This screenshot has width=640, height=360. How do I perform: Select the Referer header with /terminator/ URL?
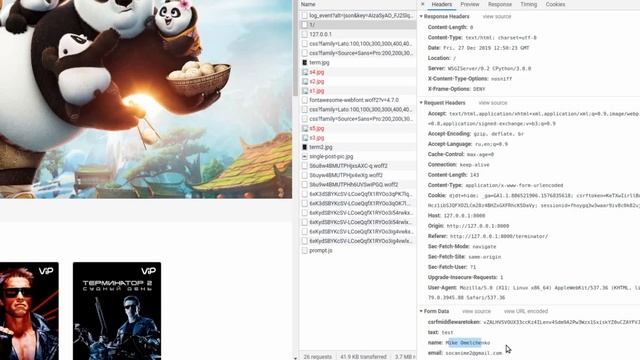tap(488, 236)
